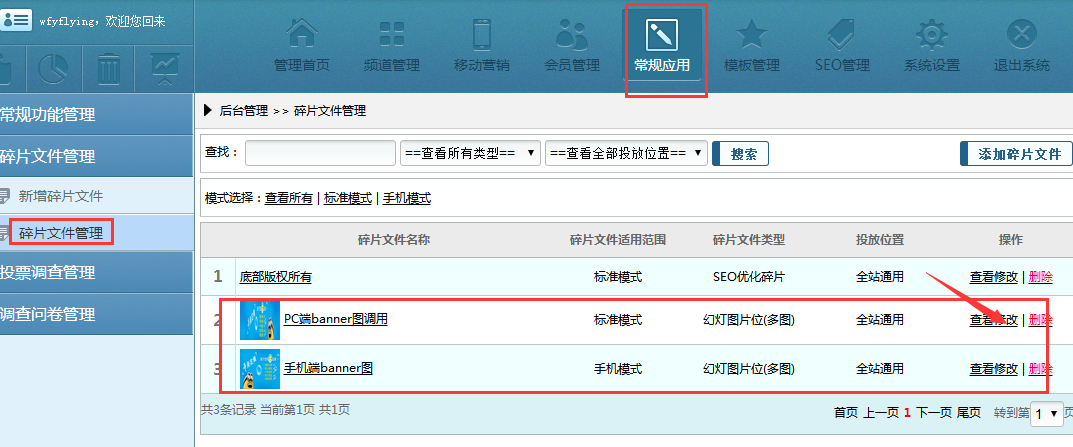
Task: Open 模板管理 star icon
Action: (751, 37)
